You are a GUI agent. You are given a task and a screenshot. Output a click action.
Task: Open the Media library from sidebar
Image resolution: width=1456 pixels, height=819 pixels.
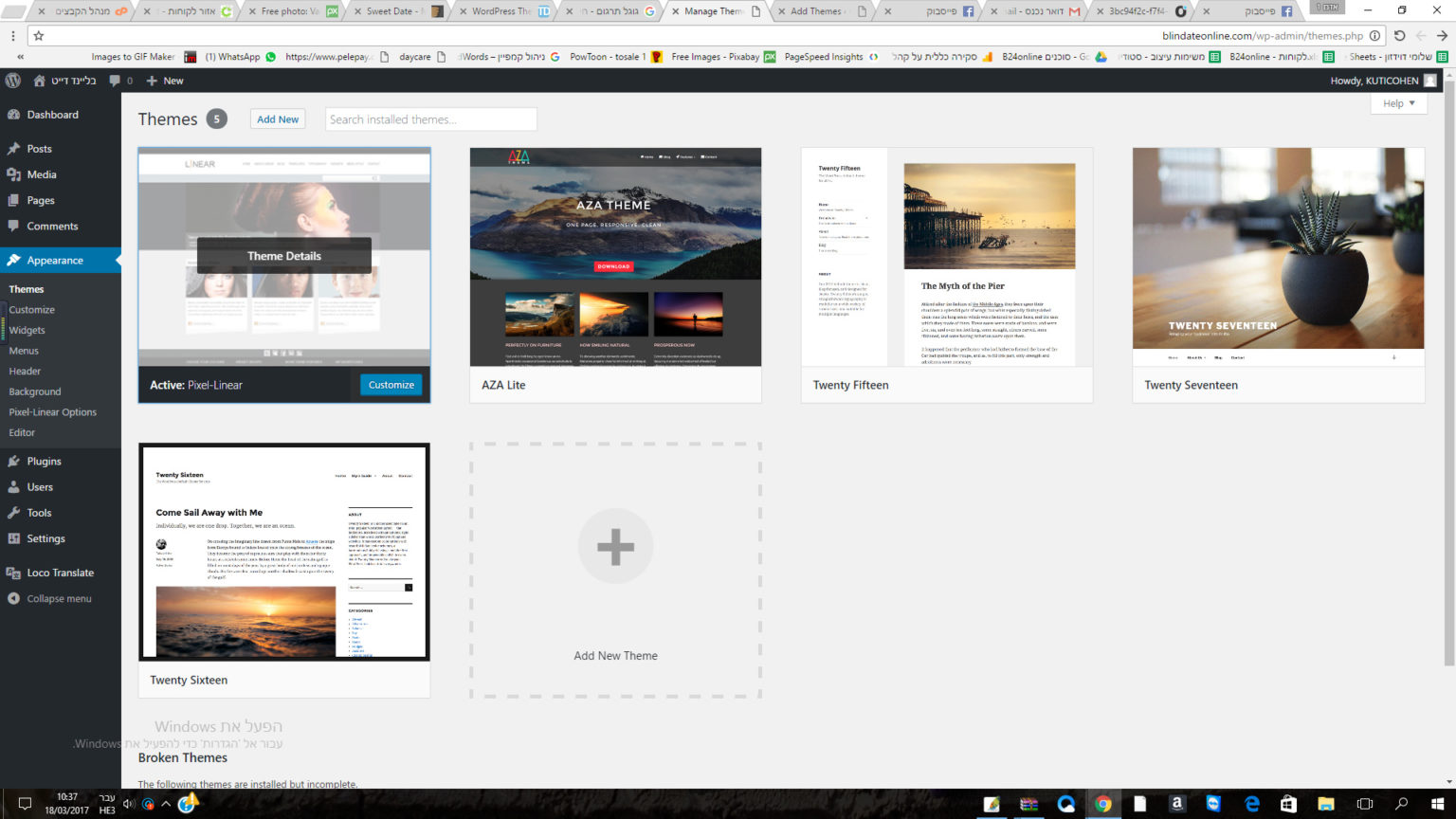pos(41,174)
